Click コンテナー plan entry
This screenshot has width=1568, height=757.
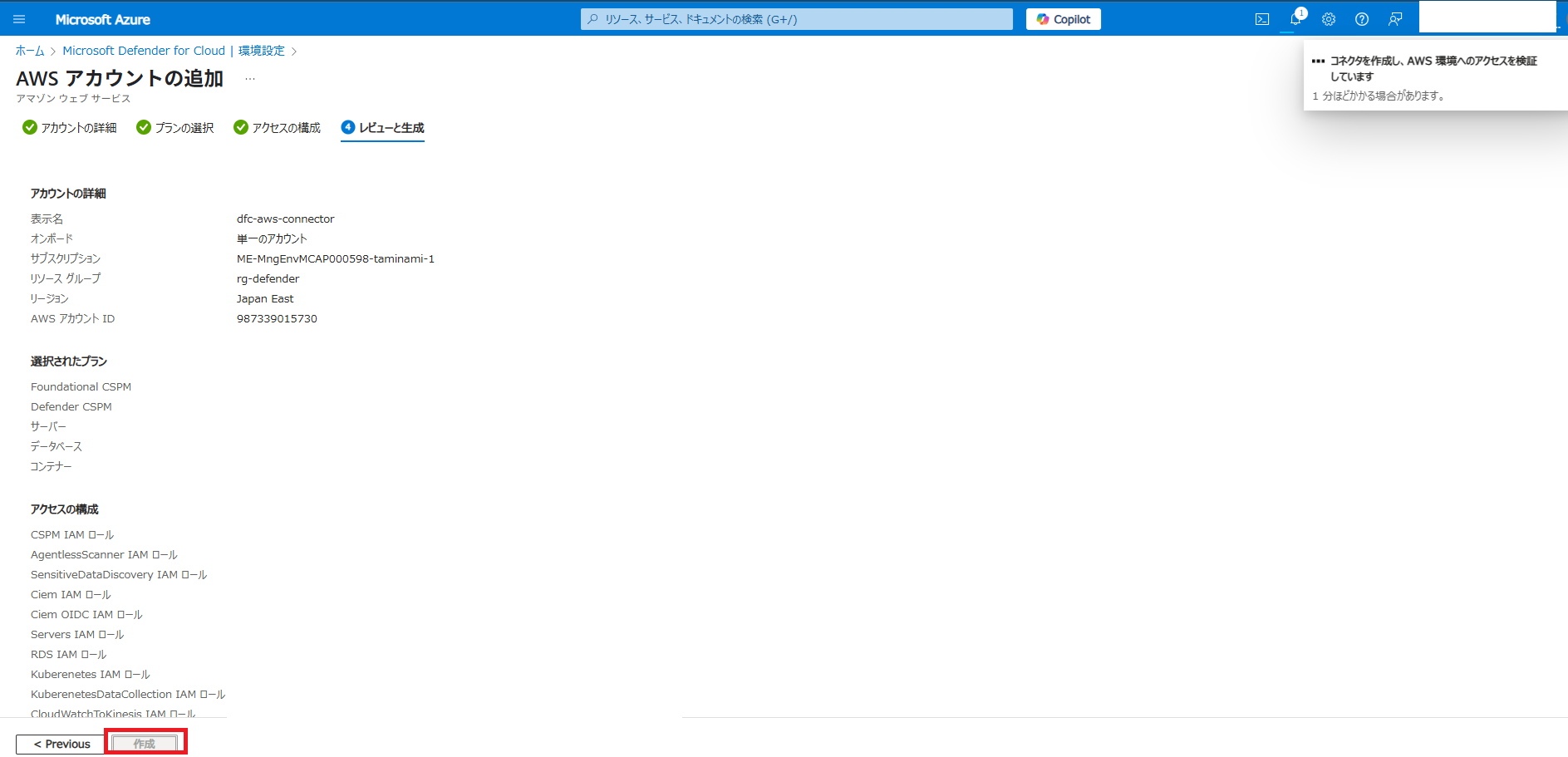coord(52,466)
